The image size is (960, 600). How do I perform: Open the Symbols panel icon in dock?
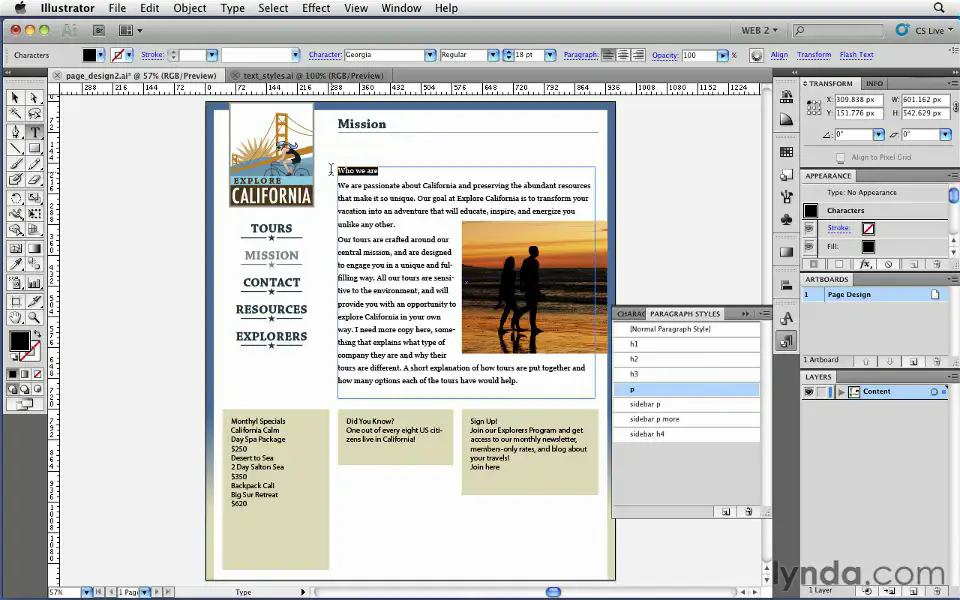(787, 219)
